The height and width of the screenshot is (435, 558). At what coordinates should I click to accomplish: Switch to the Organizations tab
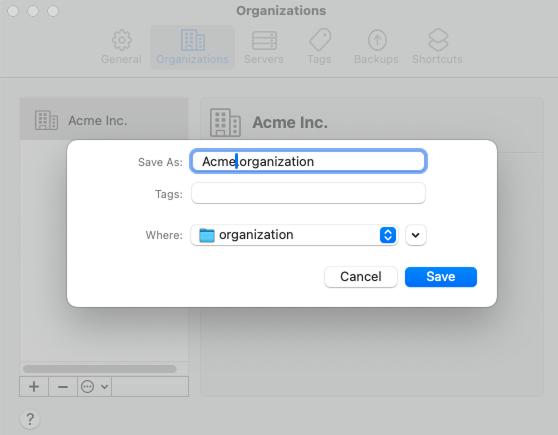(x=192, y=47)
